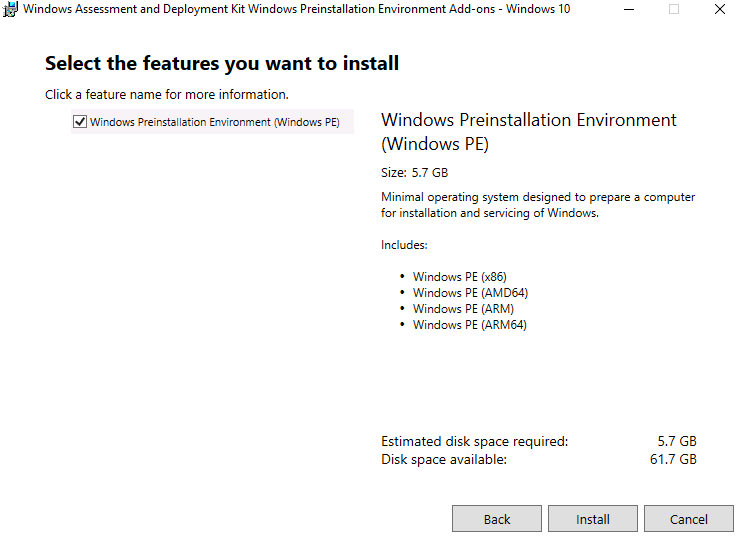741x538 pixels.
Task: Click the disabled maximize button
Action: pos(674,9)
